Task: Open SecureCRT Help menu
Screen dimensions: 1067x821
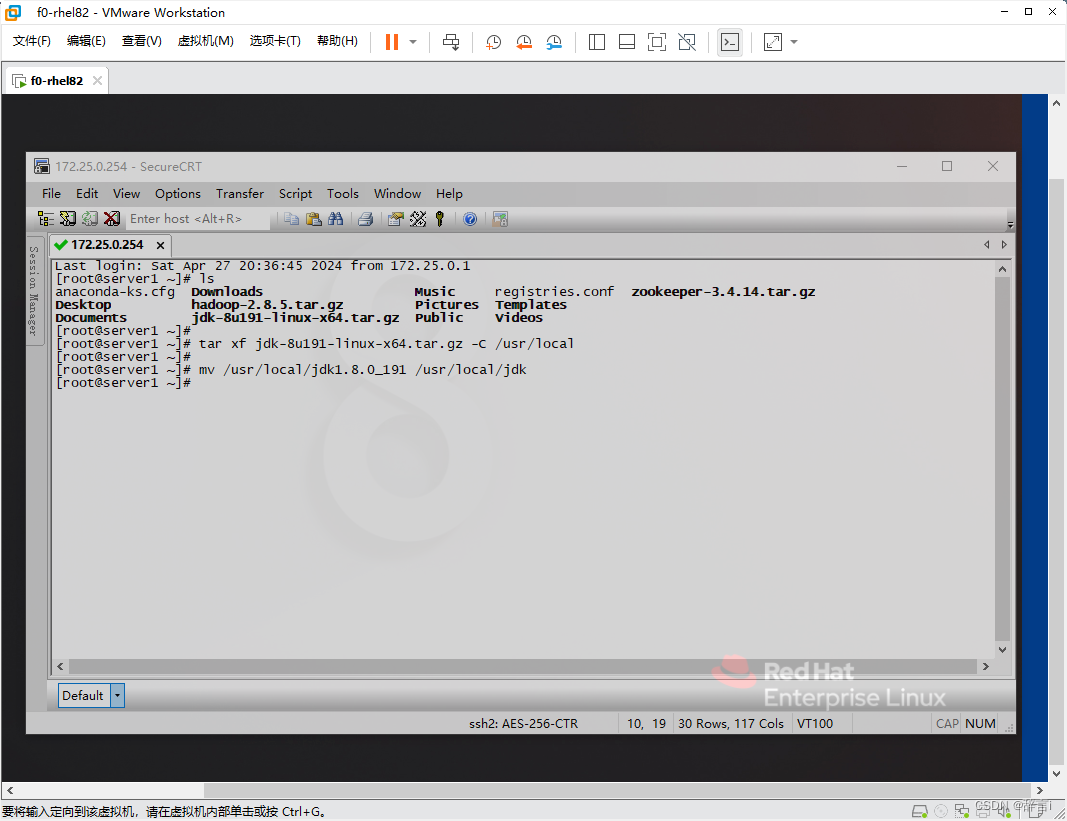Action: (x=449, y=194)
